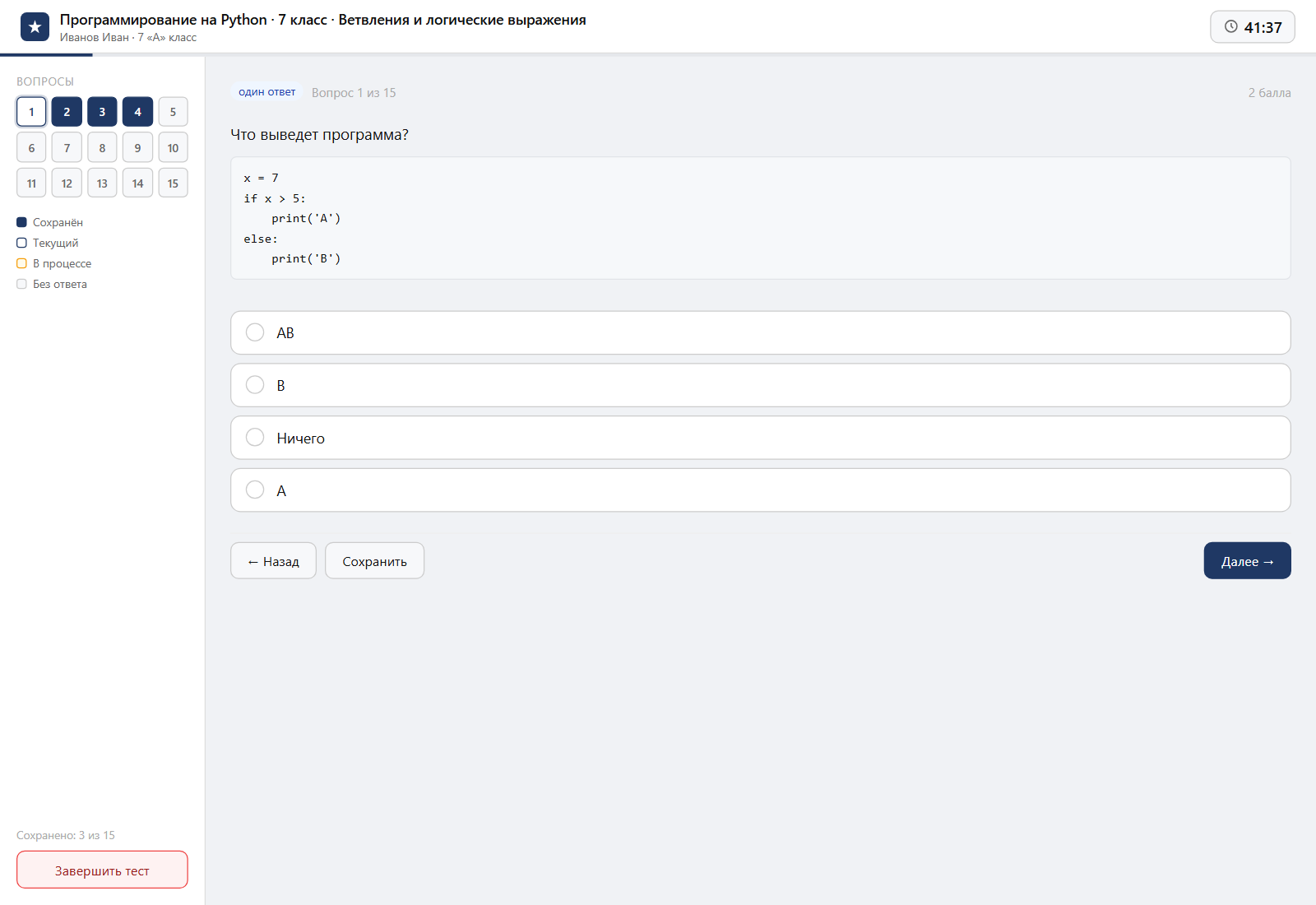Screen dimensions: 1316x905
Task: Jump to question 13
Action: 102,183
